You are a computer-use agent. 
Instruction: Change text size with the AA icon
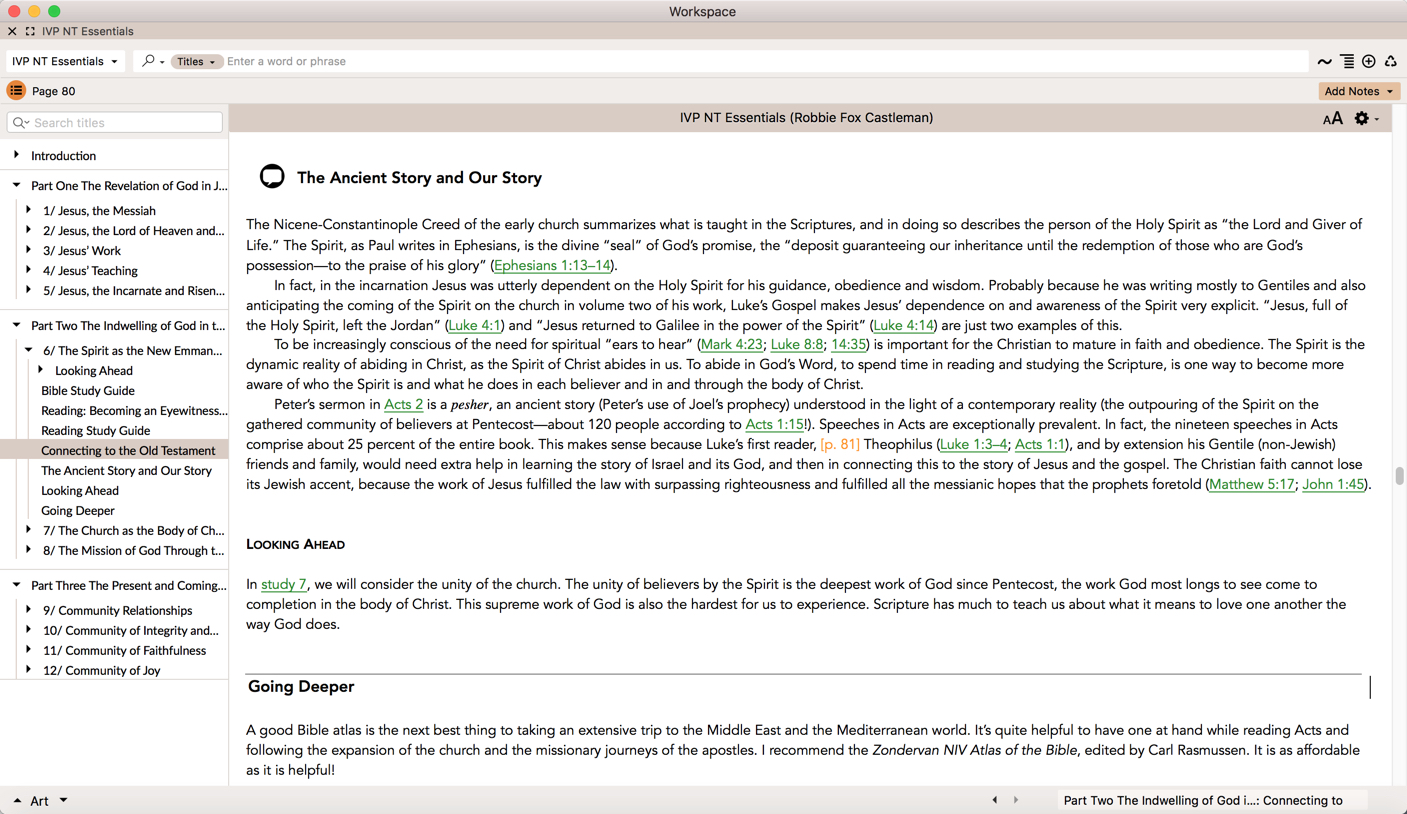tap(1333, 119)
